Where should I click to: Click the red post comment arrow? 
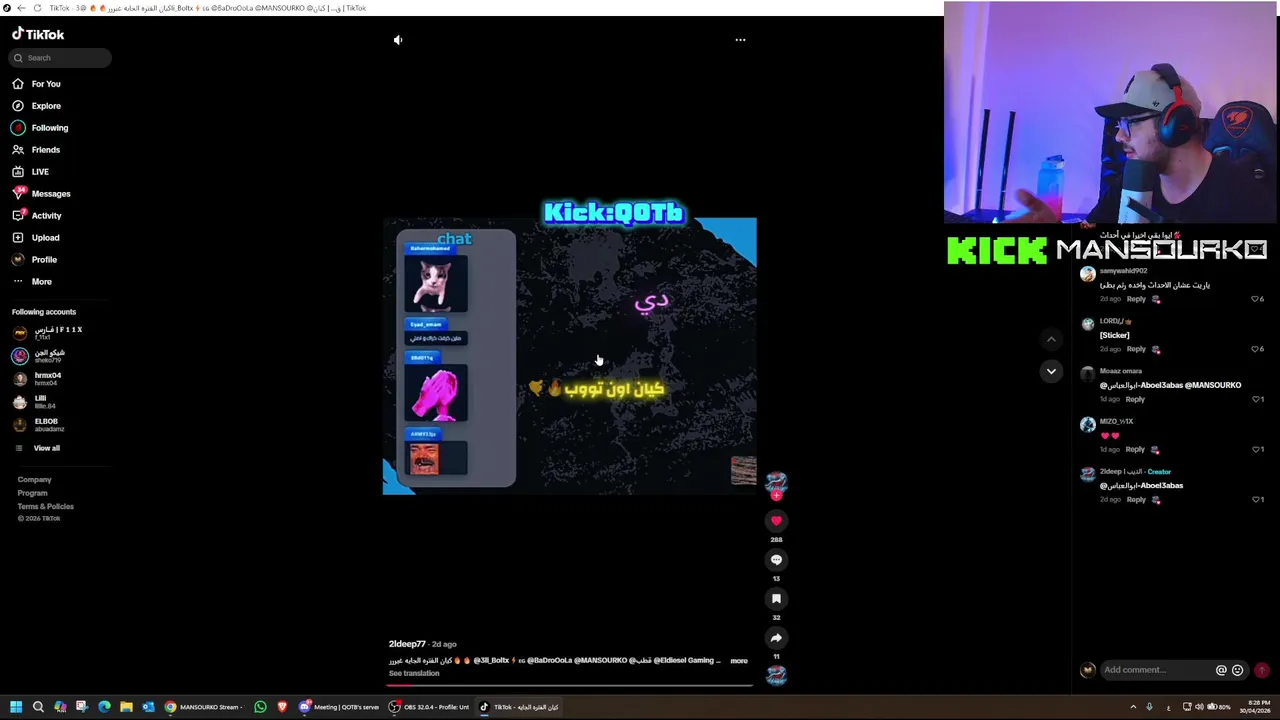point(1262,670)
